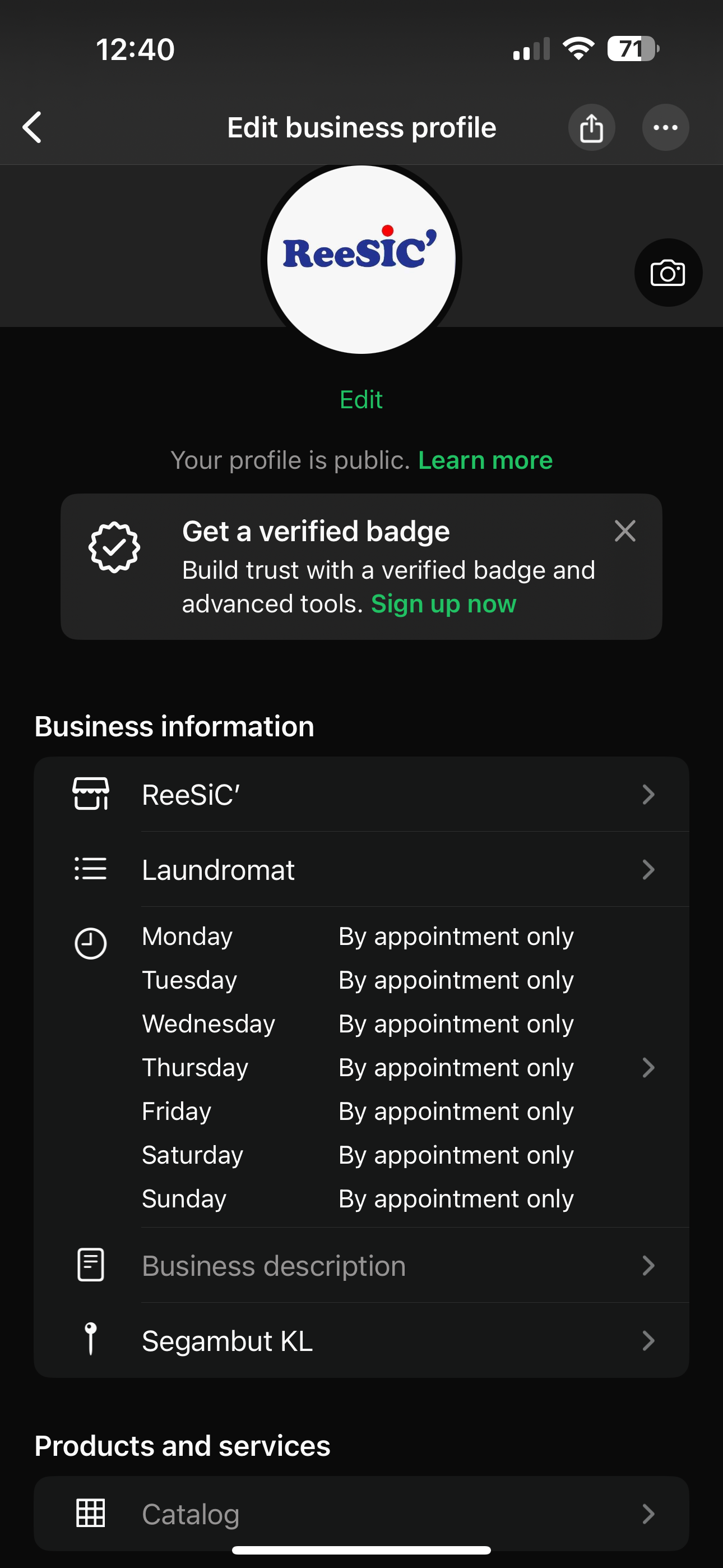Tap the clock icon for business hours
Viewport: 723px width, 1568px height.
click(91, 943)
